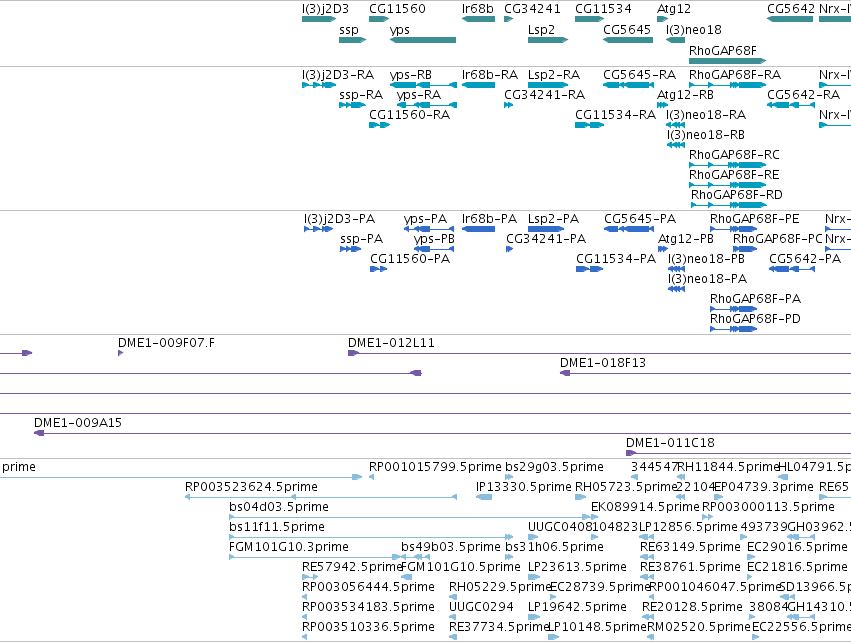Click the Ir68b-PA protein label

489,219
